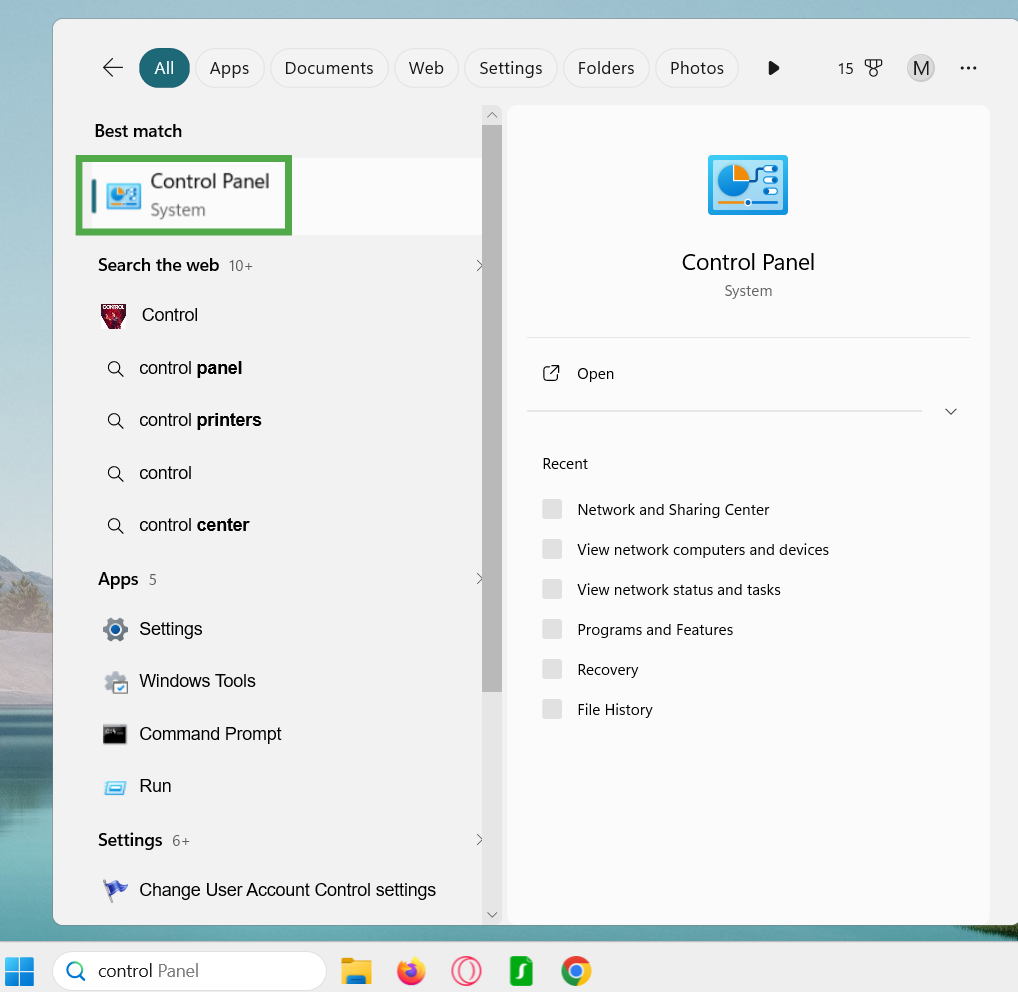Switch to the Apps filter tab
Image resolution: width=1018 pixels, height=992 pixels.
click(229, 68)
